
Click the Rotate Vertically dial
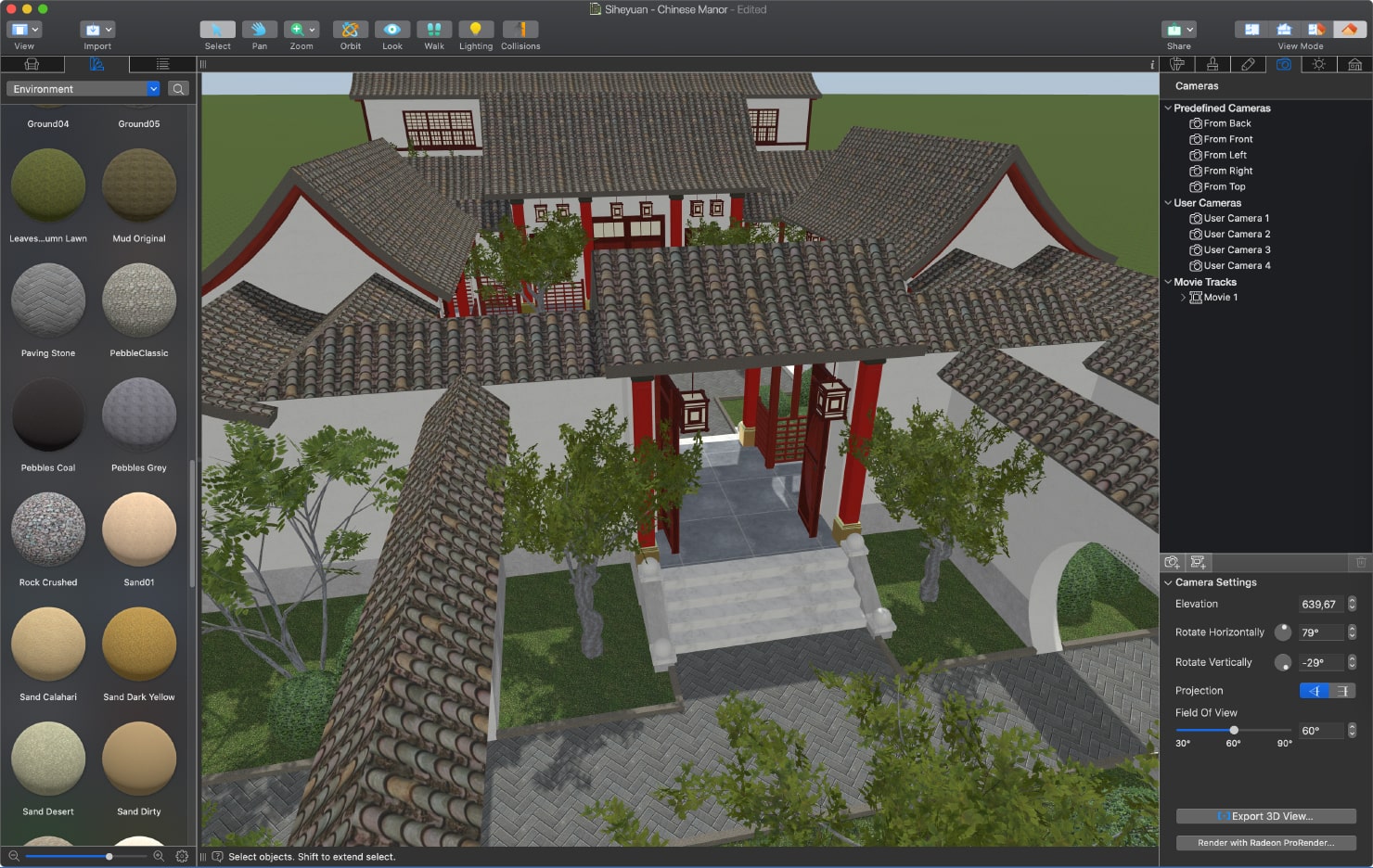[1283, 662]
